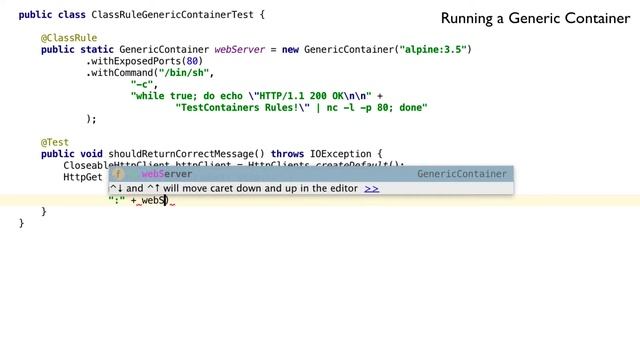Screen dimensions: 640x360
Task: Click the "/bin/sh" string argument
Action: coord(184,73)
